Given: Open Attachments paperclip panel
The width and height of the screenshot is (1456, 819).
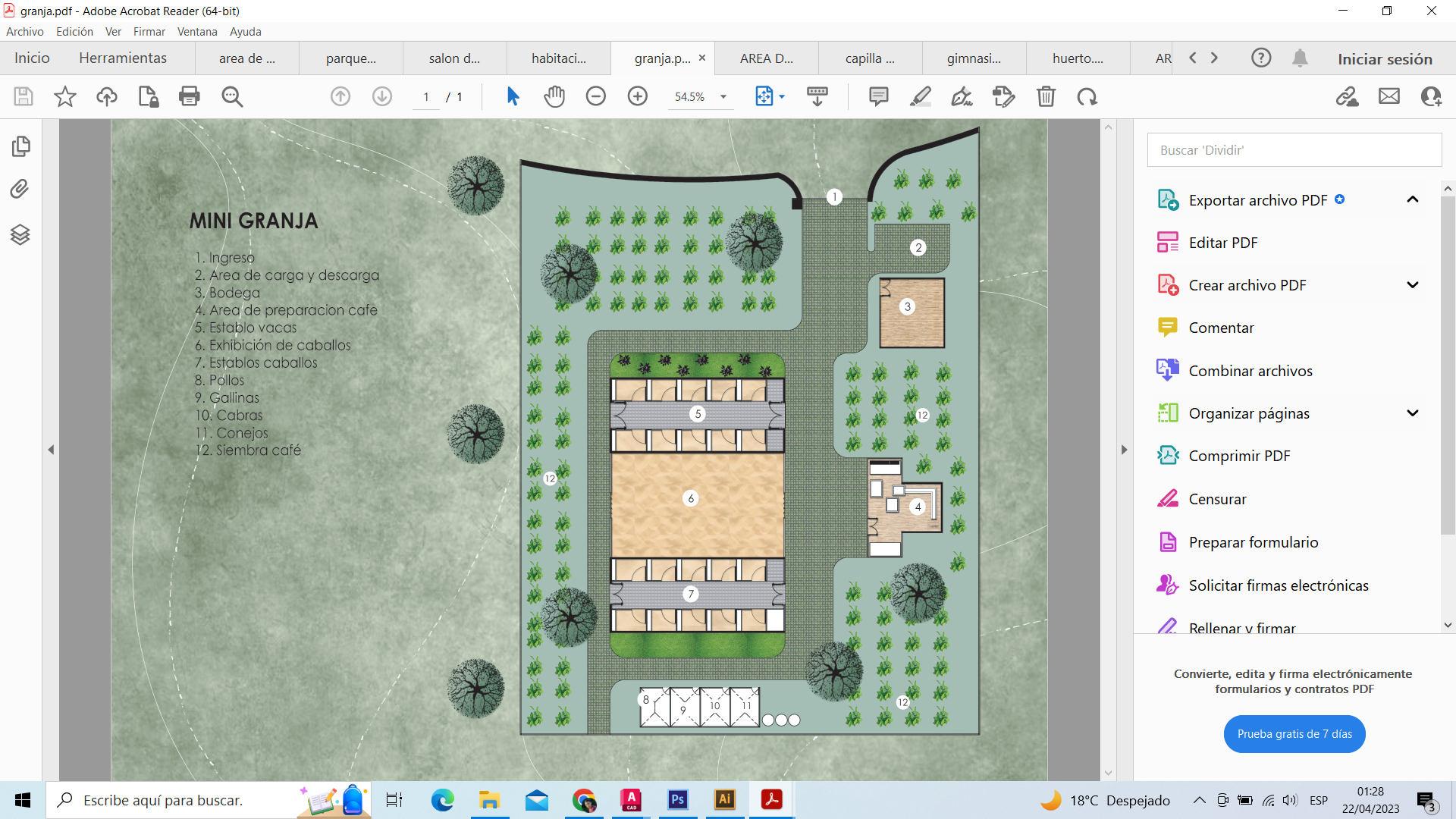Looking at the screenshot, I should tap(20, 189).
